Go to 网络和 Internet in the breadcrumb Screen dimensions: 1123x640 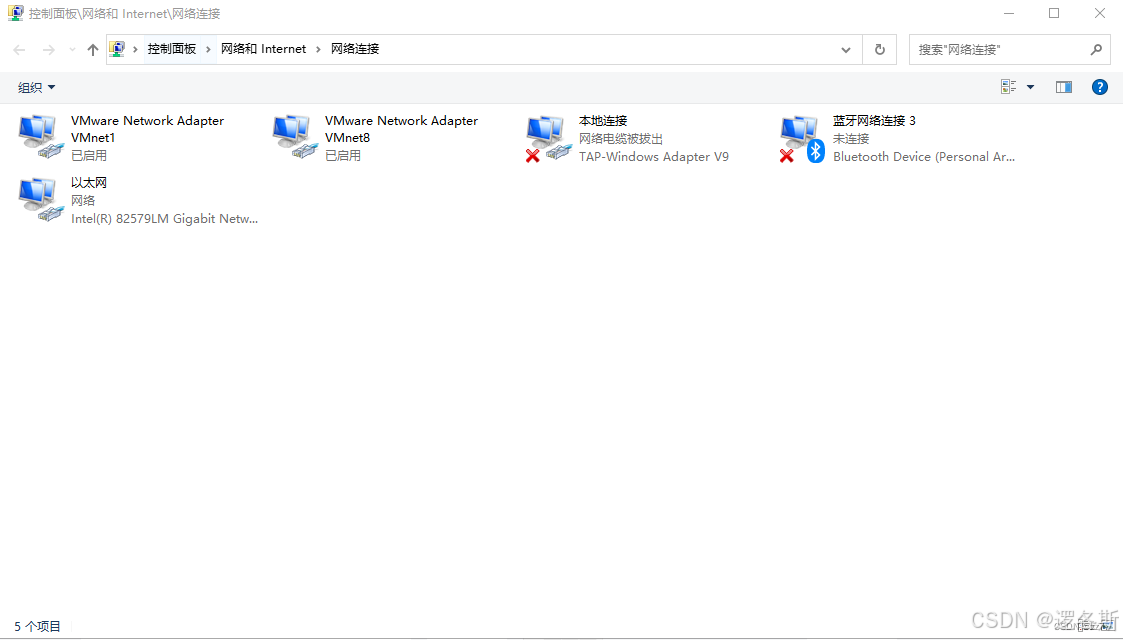click(264, 49)
